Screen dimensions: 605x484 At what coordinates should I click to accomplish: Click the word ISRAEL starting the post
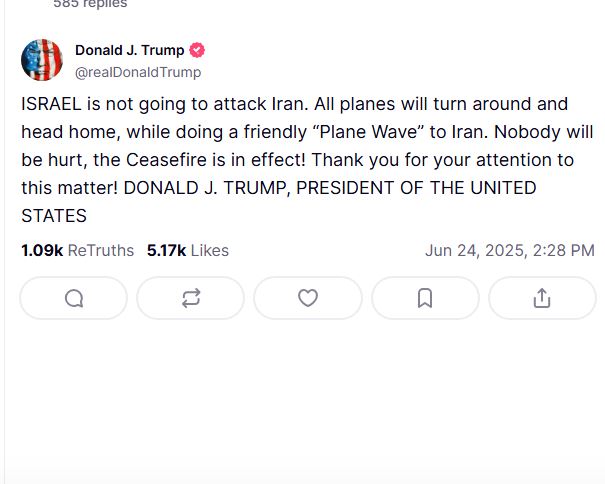[51, 104]
